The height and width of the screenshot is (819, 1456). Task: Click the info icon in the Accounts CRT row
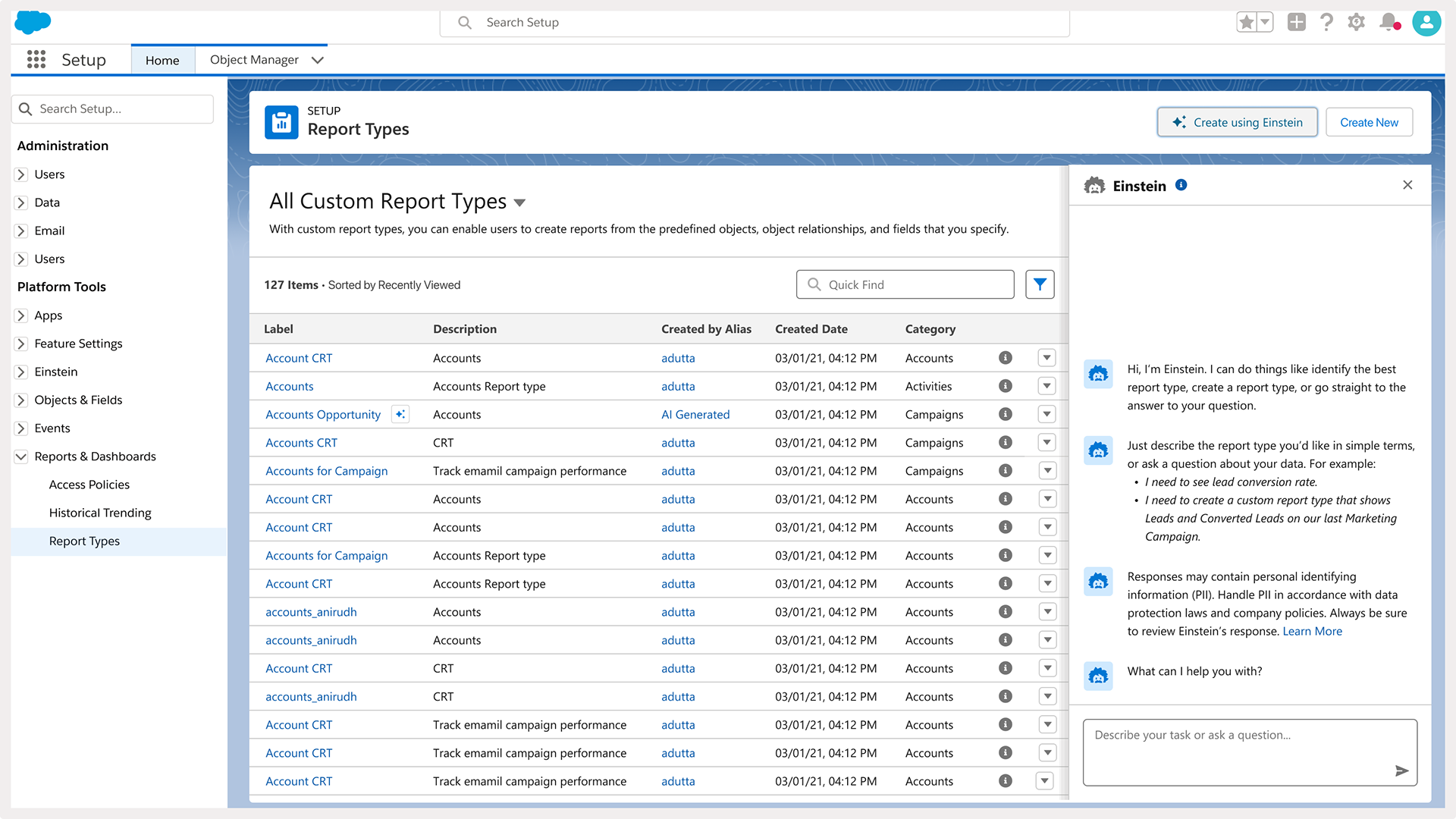click(1006, 442)
